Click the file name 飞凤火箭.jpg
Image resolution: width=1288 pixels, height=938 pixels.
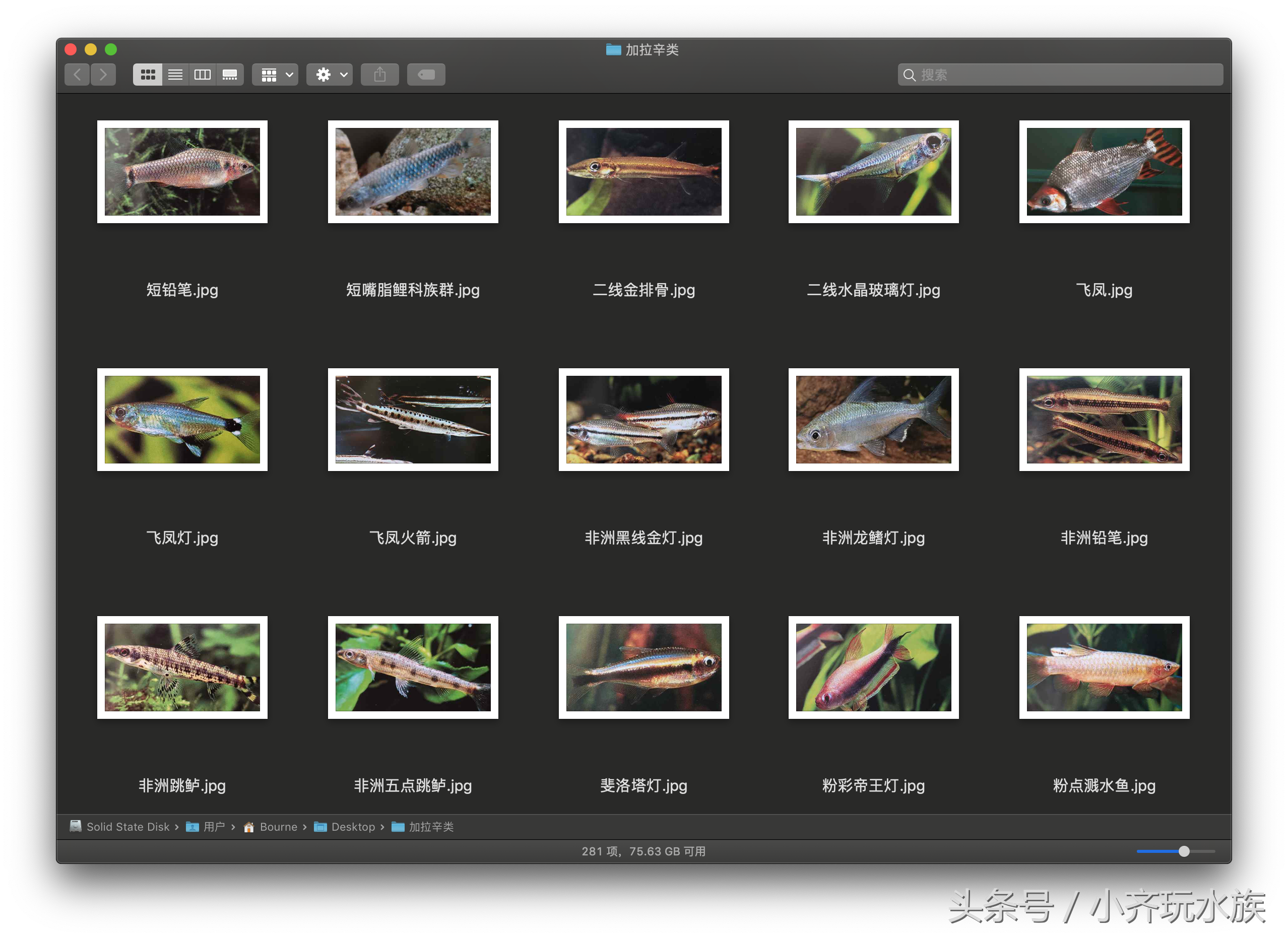tap(413, 539)
